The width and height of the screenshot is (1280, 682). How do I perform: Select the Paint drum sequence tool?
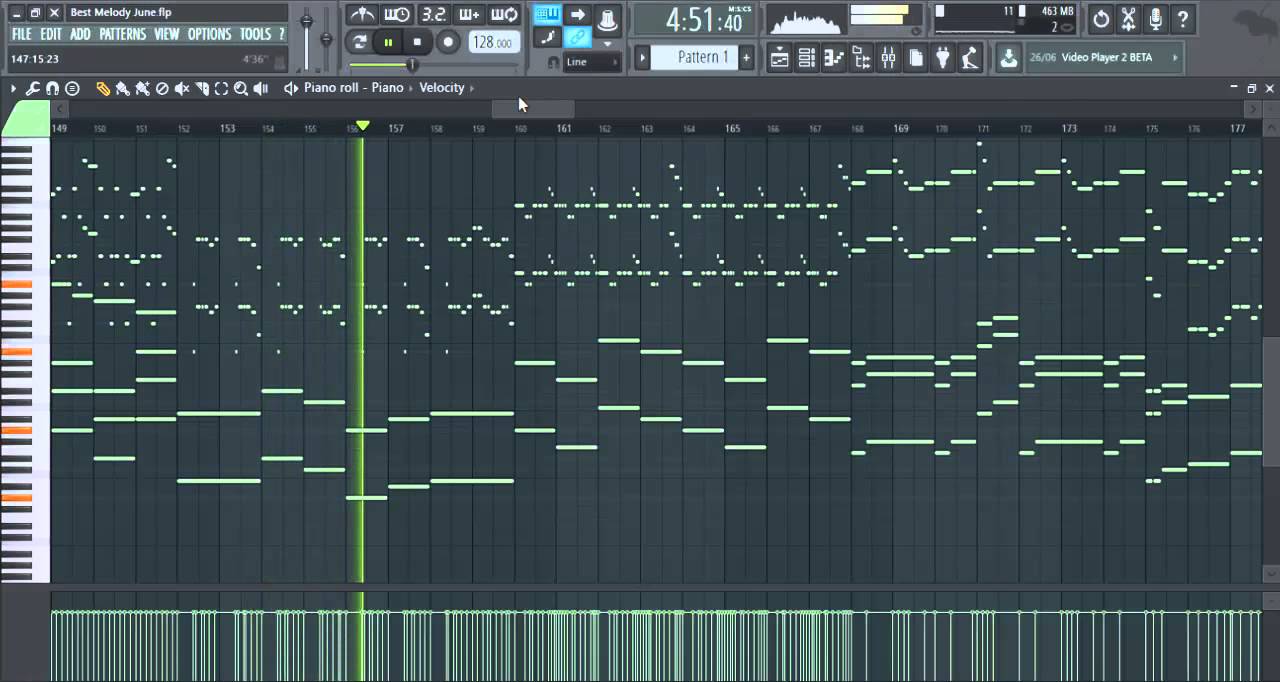tap(142, 88)
